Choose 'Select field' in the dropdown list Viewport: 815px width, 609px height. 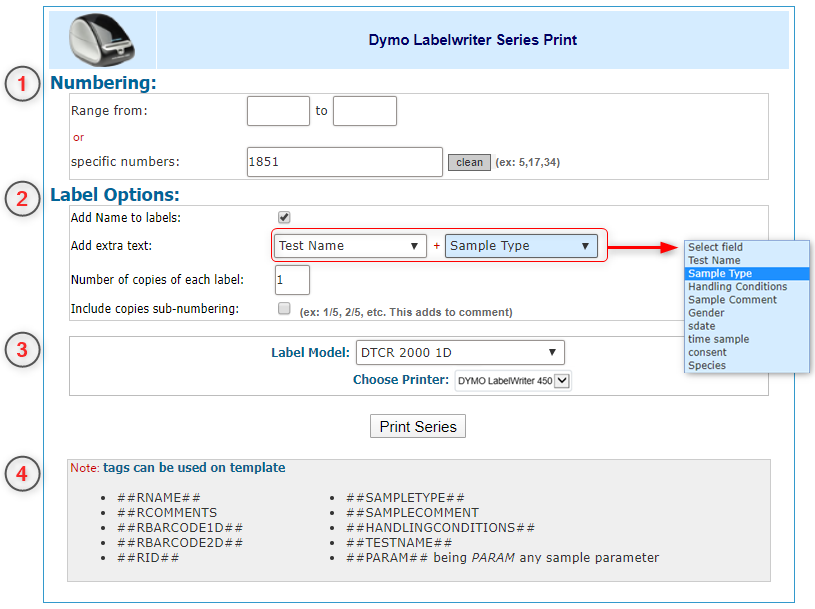[747, 247]
